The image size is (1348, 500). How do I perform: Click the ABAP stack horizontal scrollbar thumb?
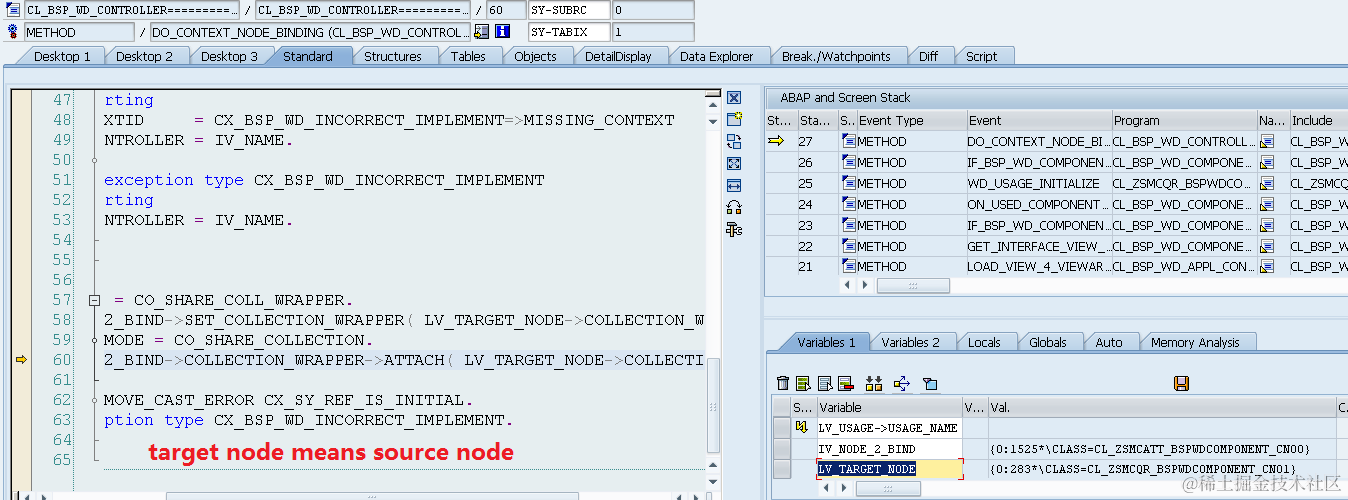pos(912,286)
